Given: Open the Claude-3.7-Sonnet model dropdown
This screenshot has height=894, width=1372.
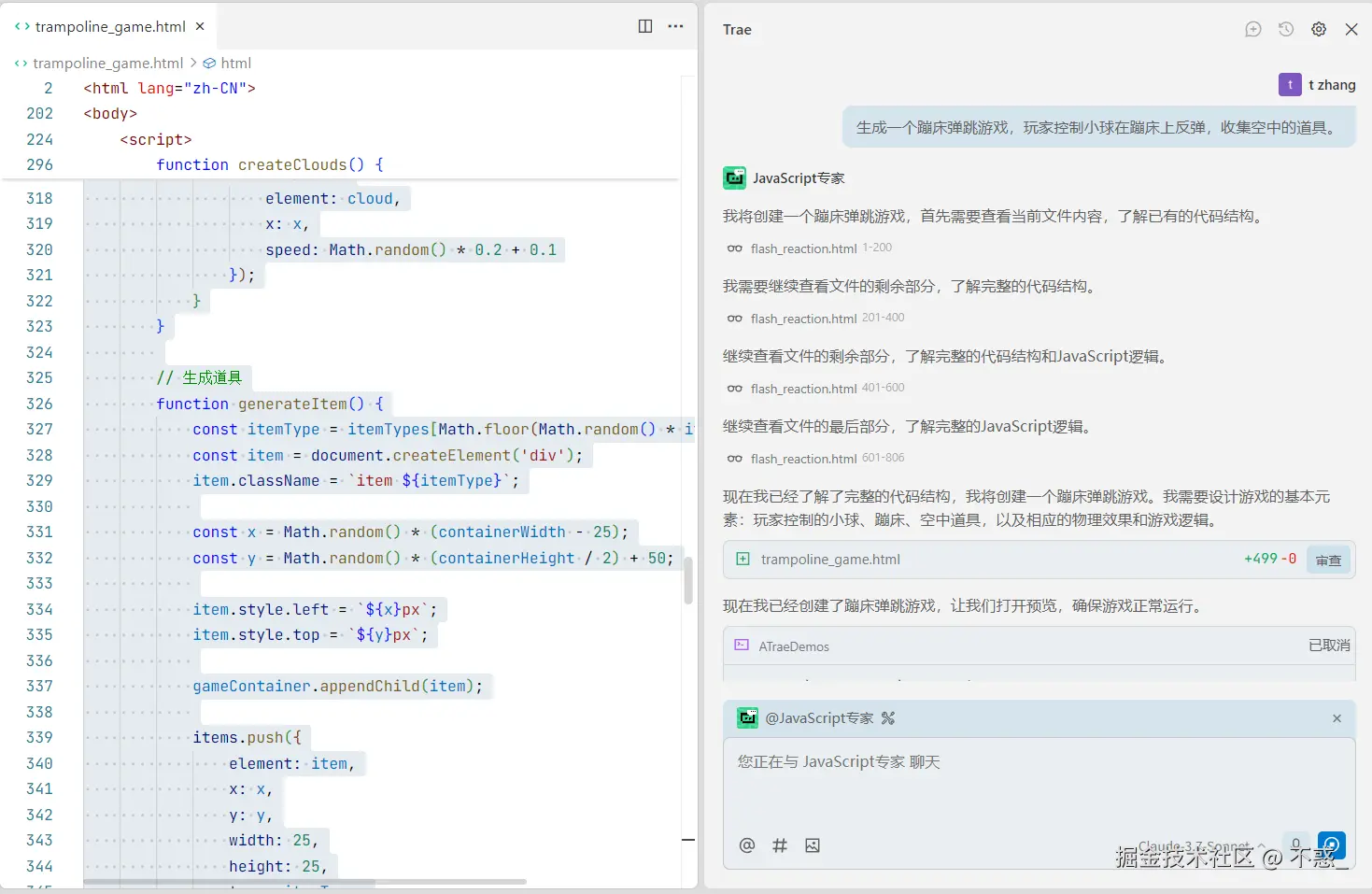Looking at the screenshot, I should pyautogui.click(x=1202, y=845).
